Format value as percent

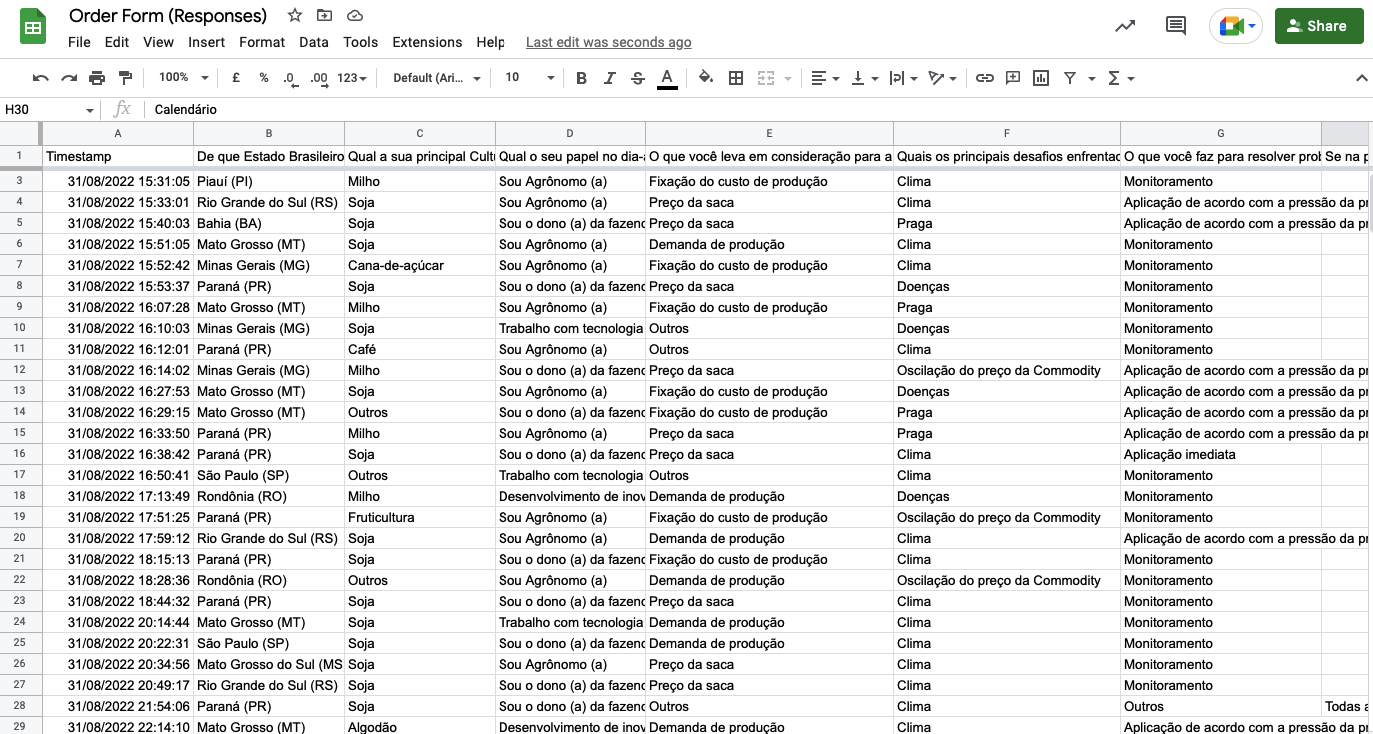point(263,77)
